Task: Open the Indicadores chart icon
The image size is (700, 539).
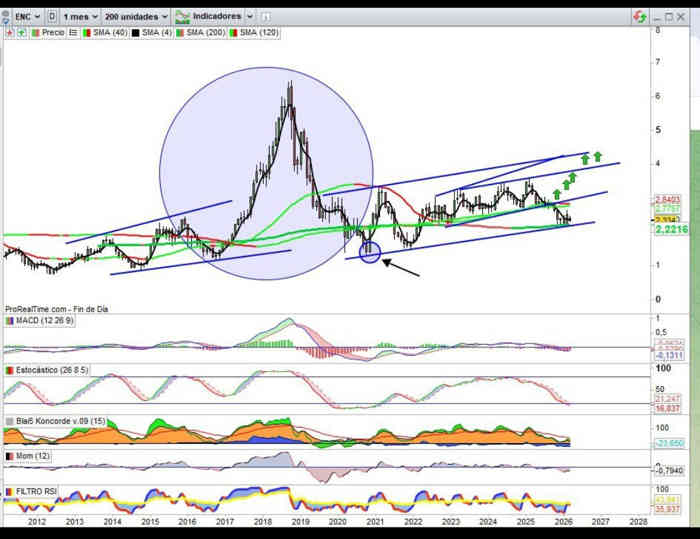Action: pyautogui.click(x=182, y=17)
